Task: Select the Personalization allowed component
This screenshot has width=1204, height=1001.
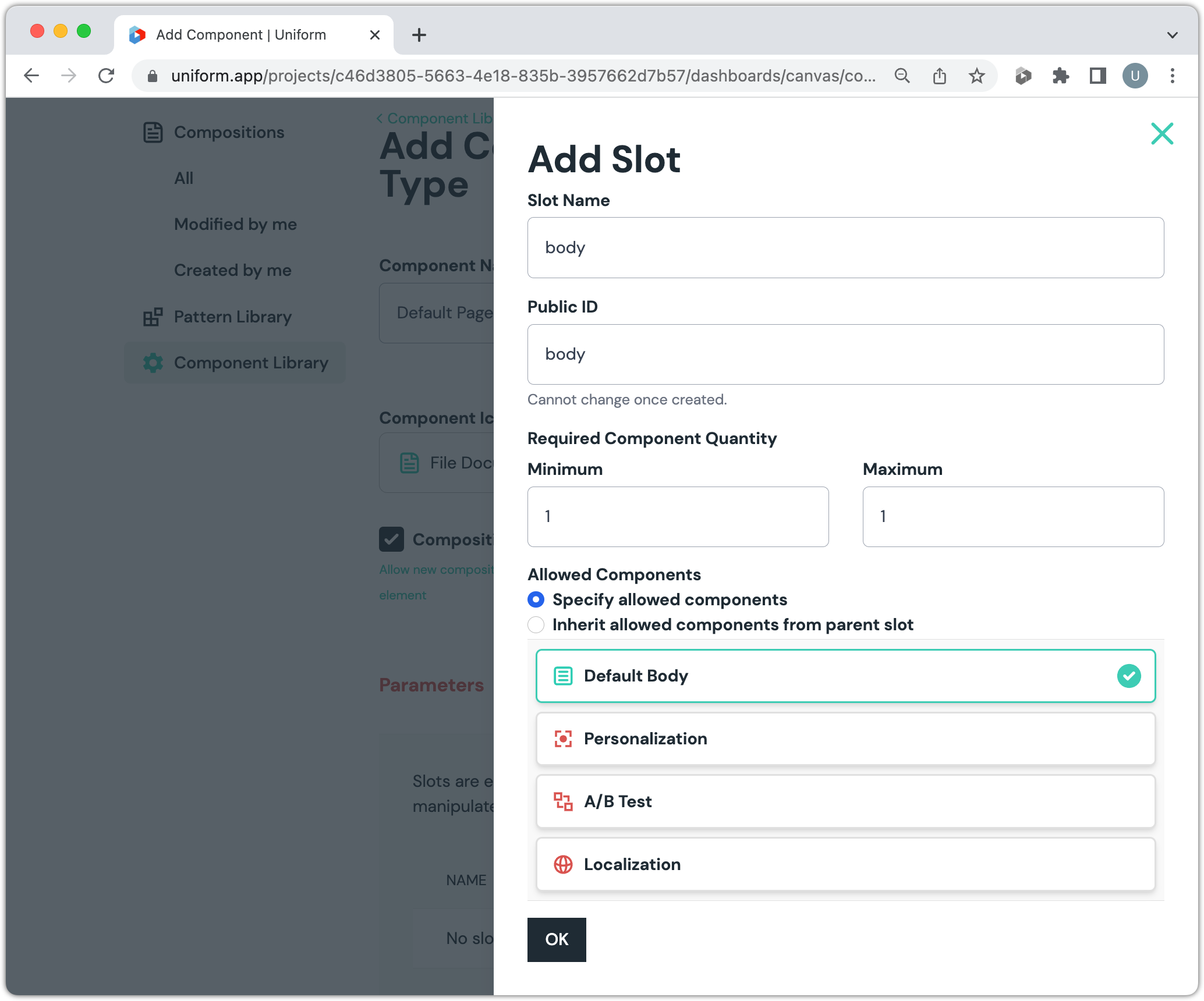Action: 845,739
